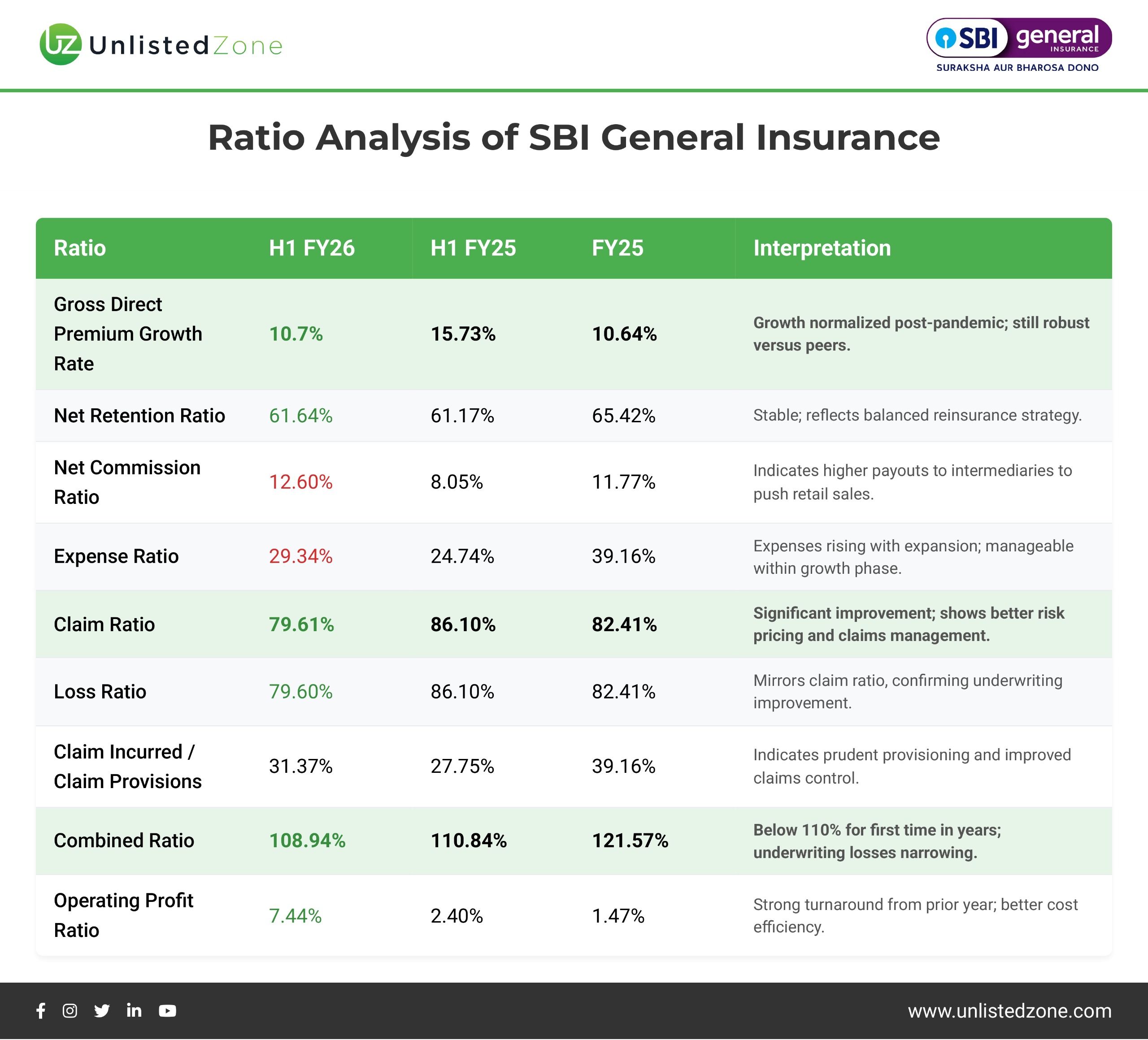
Task: Click the Operating Profit Ratio 7.44% value
Action: click(x=295, y=915)
